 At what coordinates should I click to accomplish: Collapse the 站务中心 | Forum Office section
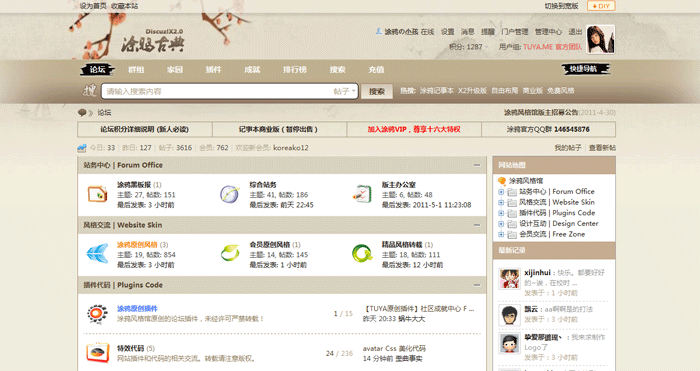(477, 165)
